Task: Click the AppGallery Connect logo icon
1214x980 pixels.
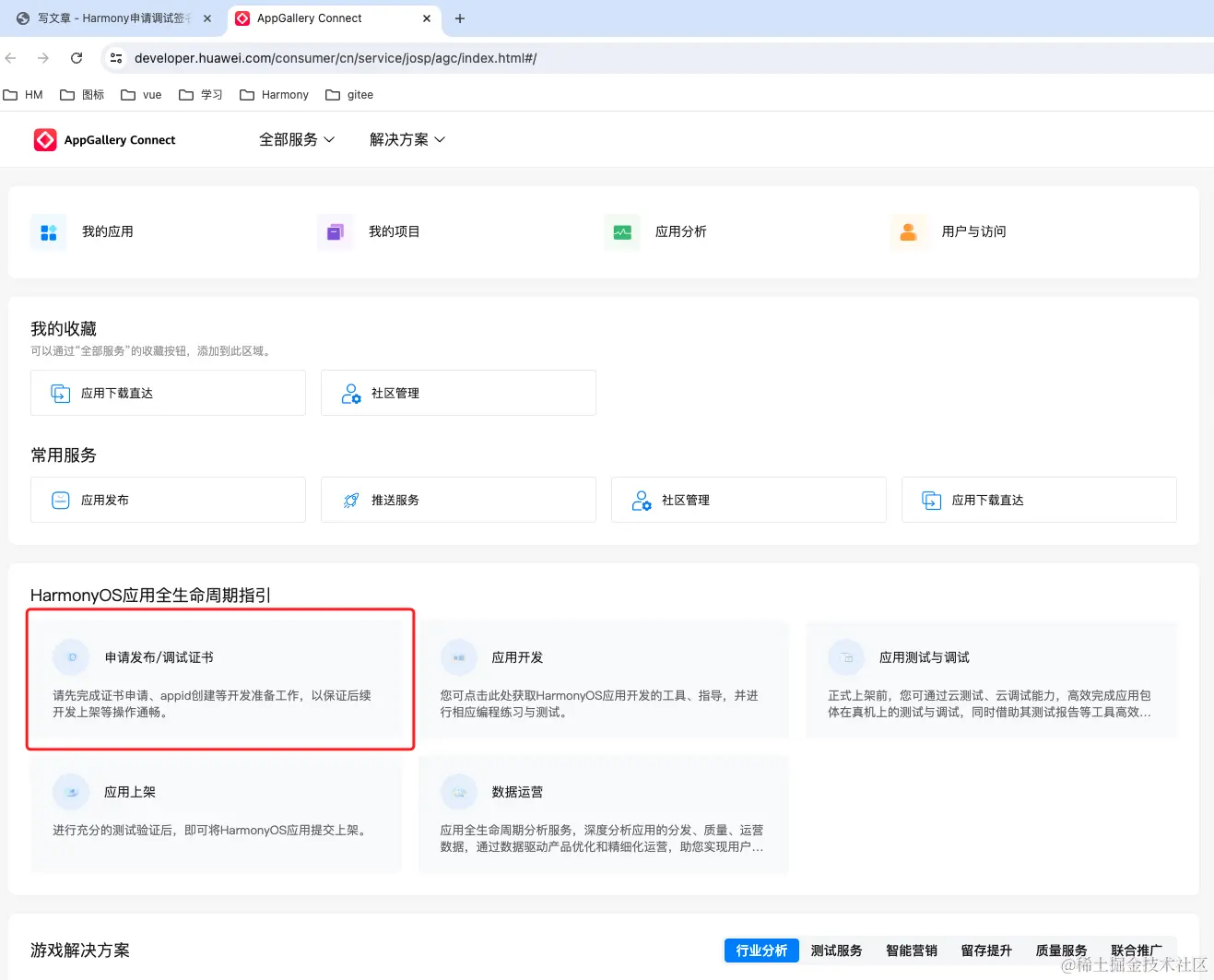Action: point(45,139)
